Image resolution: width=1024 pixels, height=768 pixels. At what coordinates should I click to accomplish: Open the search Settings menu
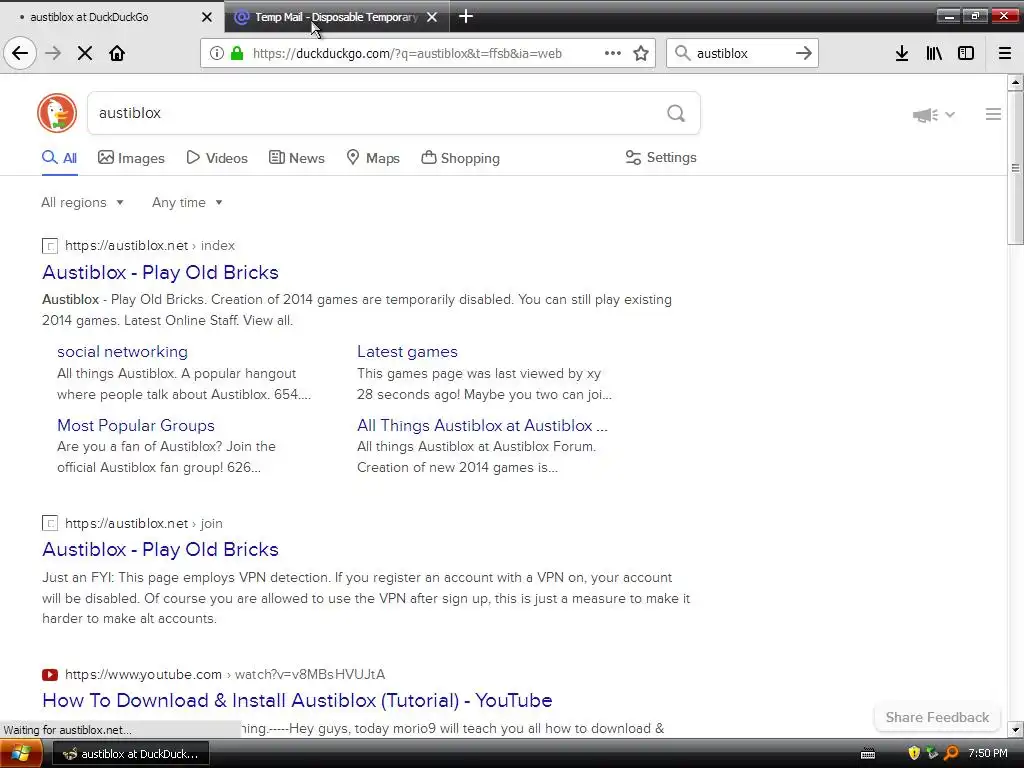[661, 157]
